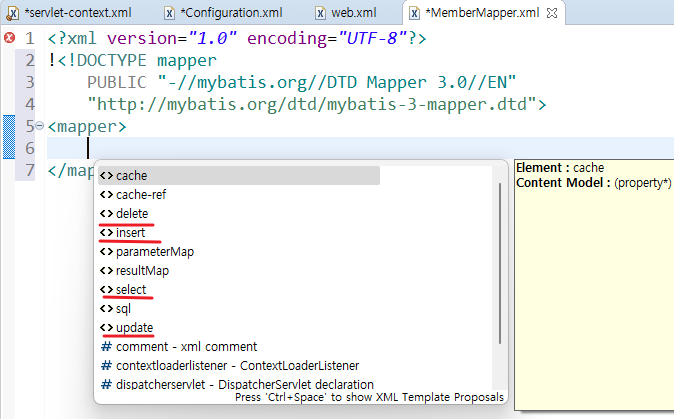Click the closing mapper tag on line 7
Screen dimensions: 674x419
70,171
